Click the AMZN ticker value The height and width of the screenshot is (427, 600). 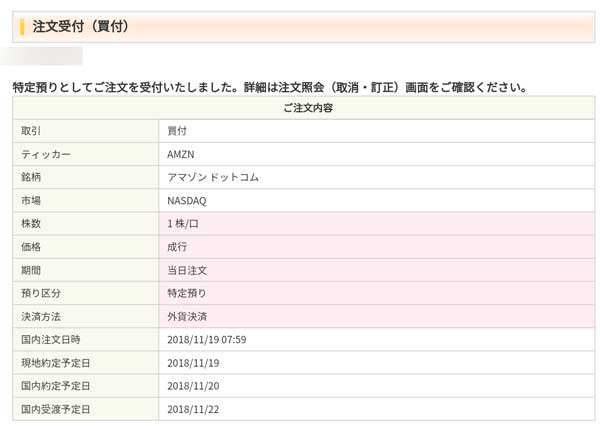[181, 154]
